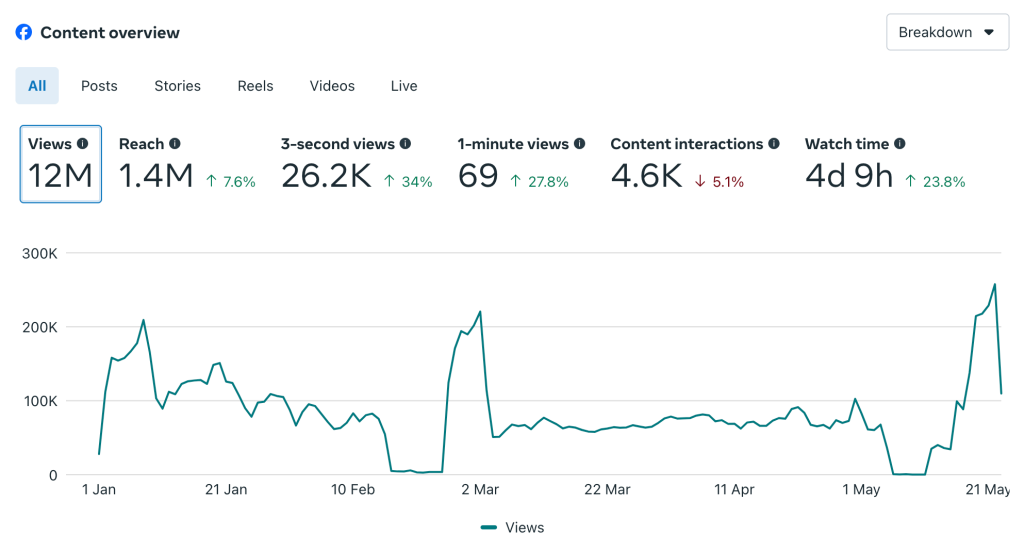Image resolution: width=1024 pixels, height=549 pixels.
Task: Click the 1 May x-axis label
Action: [x=861, y=490]
